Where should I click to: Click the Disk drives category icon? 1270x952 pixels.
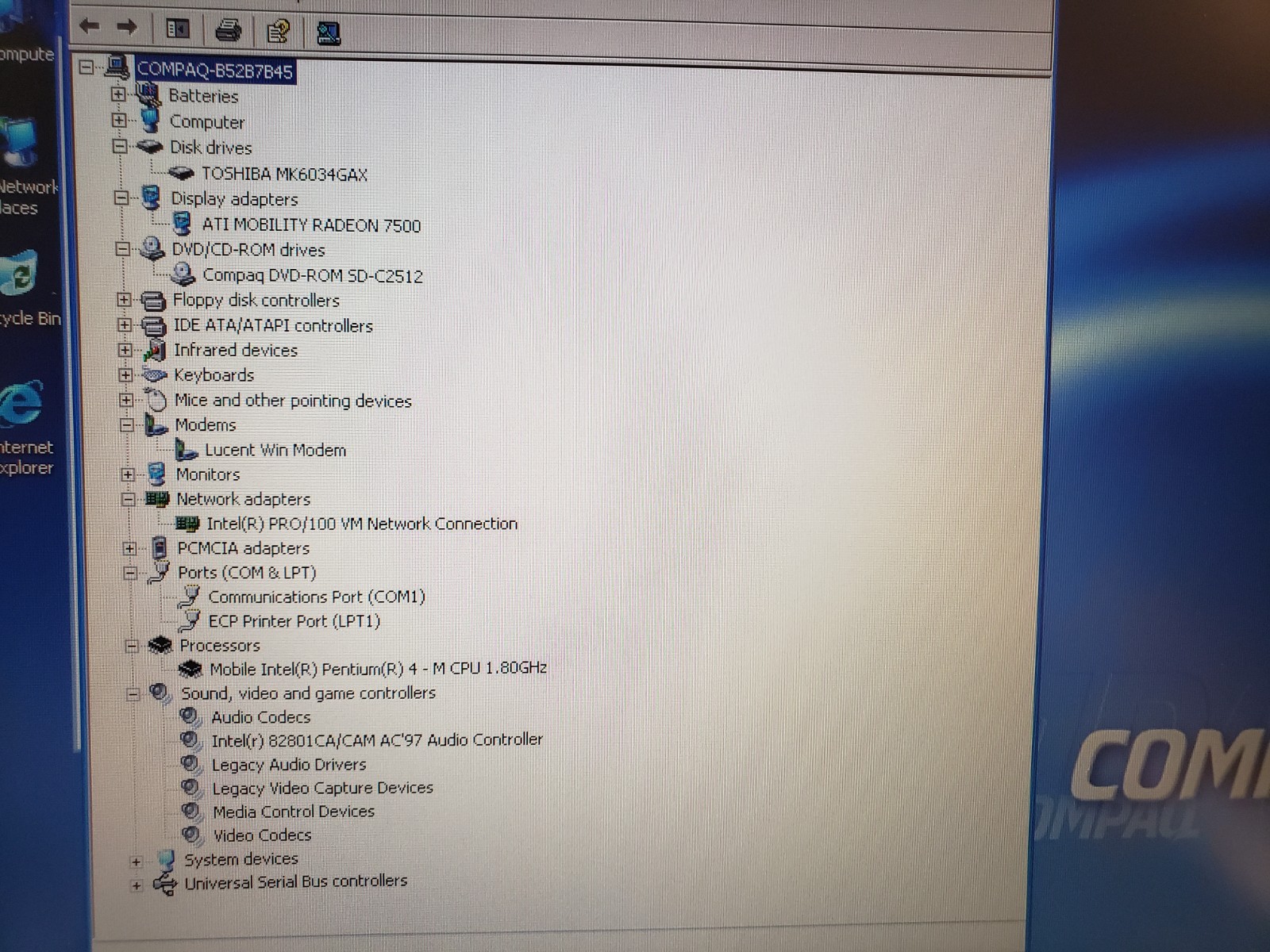tap(149, 147)
